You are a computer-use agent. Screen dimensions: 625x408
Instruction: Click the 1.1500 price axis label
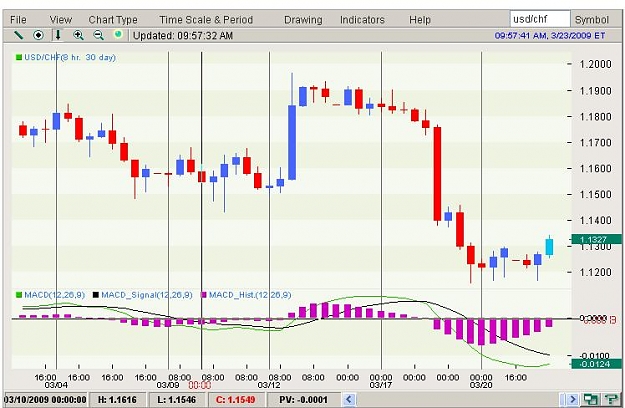[596, 194]
